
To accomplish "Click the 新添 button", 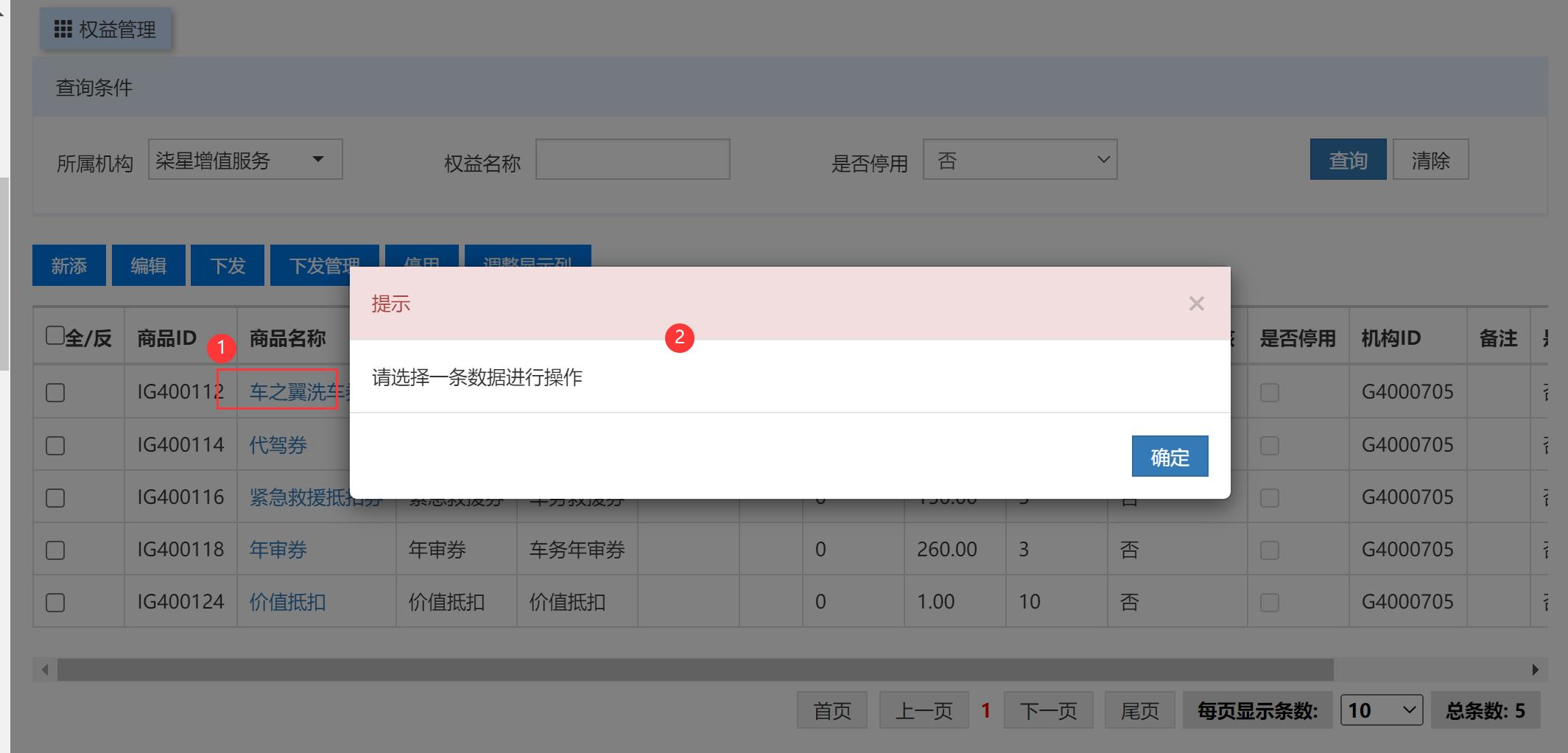I will [x=69, y=265].
